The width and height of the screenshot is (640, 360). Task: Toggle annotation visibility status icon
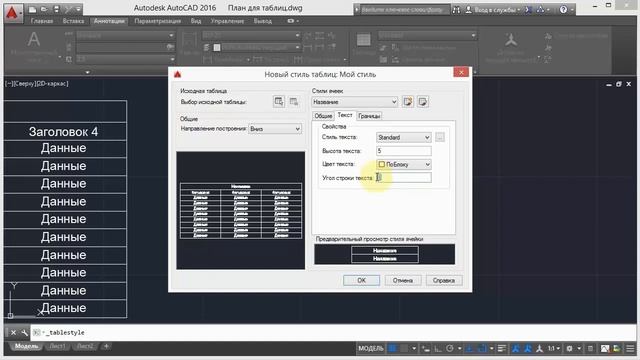(516, 348)
